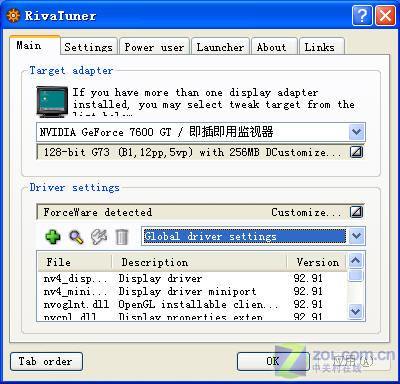Select the nv4_disp... Display driver row
Screen dimensions: 400x384
click(x=192, y=278)
